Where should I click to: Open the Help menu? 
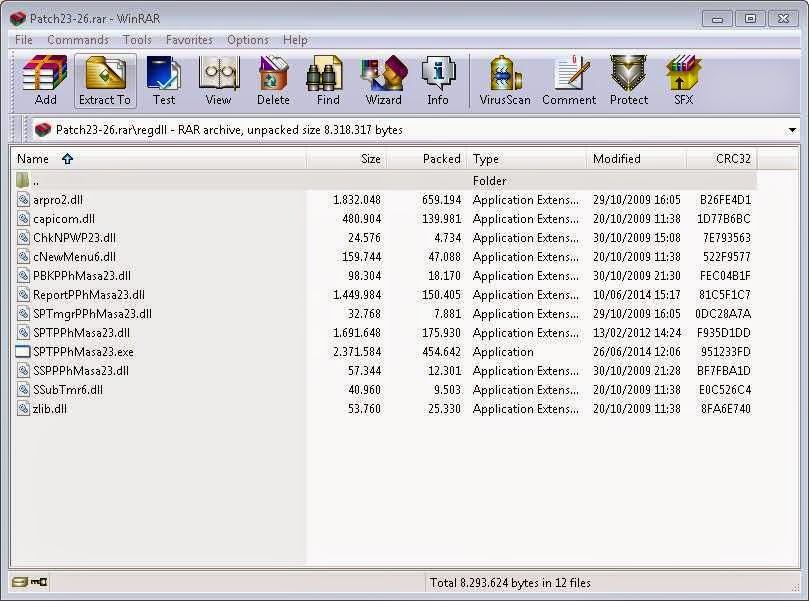[x=295, y=40]
